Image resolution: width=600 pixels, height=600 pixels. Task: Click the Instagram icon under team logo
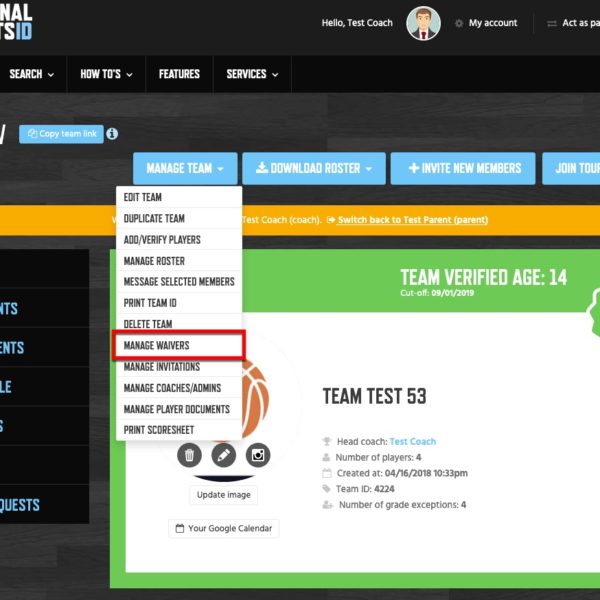tap(258, 456)
